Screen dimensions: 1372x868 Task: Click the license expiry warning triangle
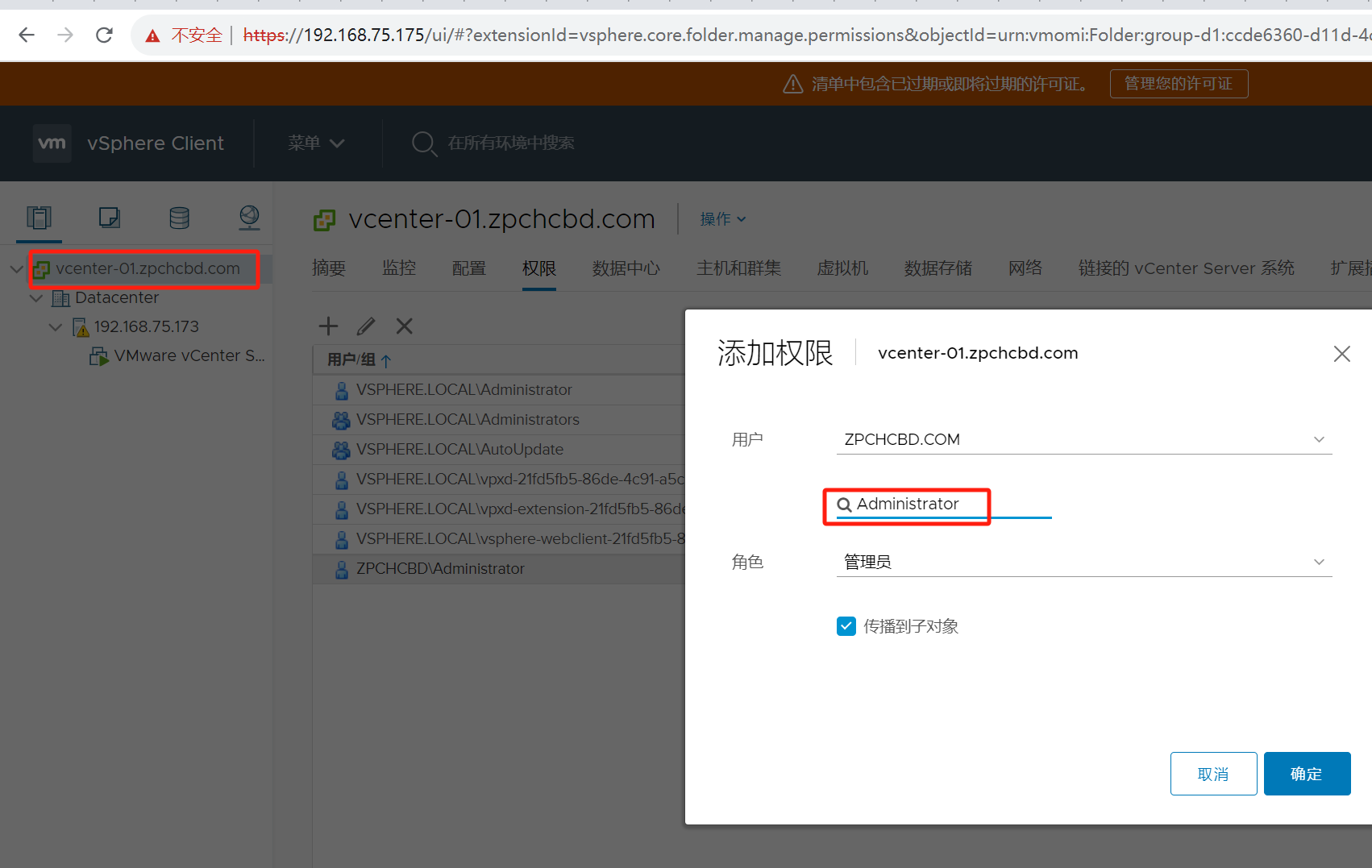coord(793,84)
